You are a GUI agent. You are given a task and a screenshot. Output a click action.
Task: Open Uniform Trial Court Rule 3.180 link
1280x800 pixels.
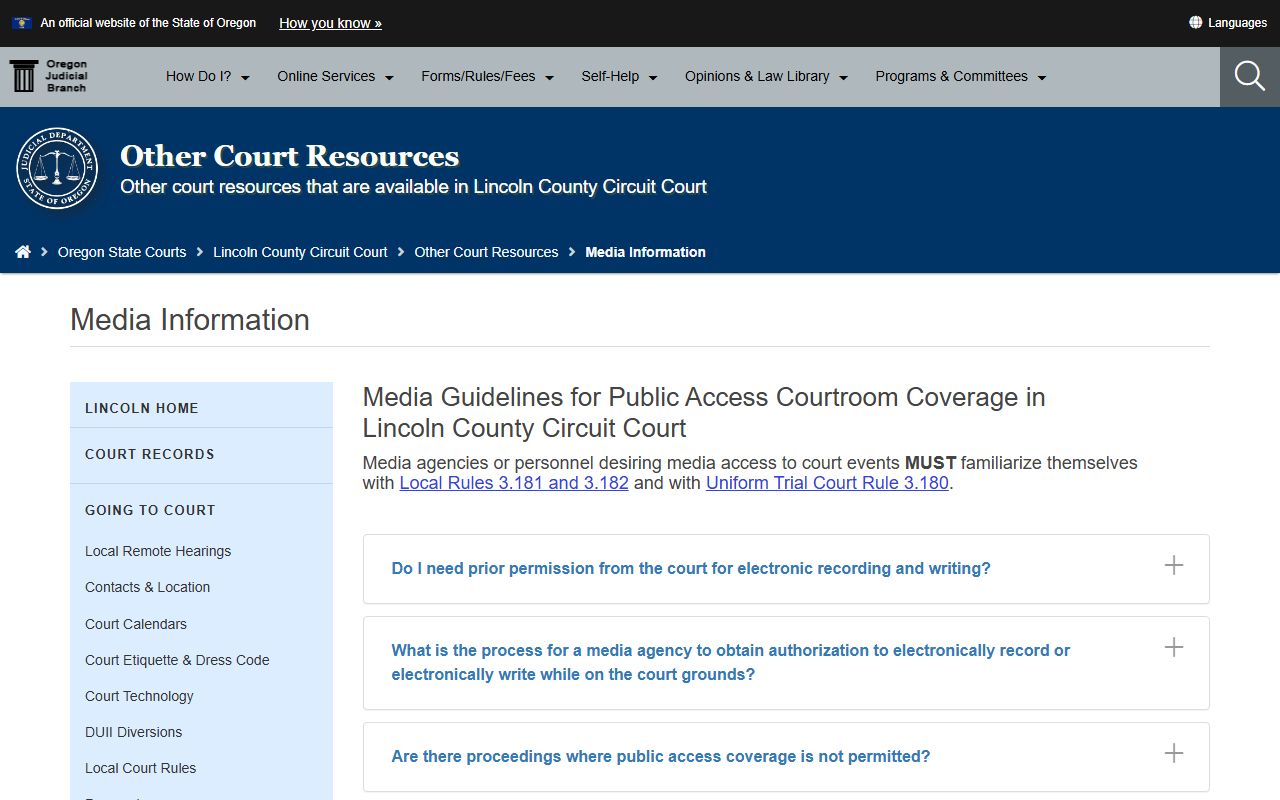[827, 483]
